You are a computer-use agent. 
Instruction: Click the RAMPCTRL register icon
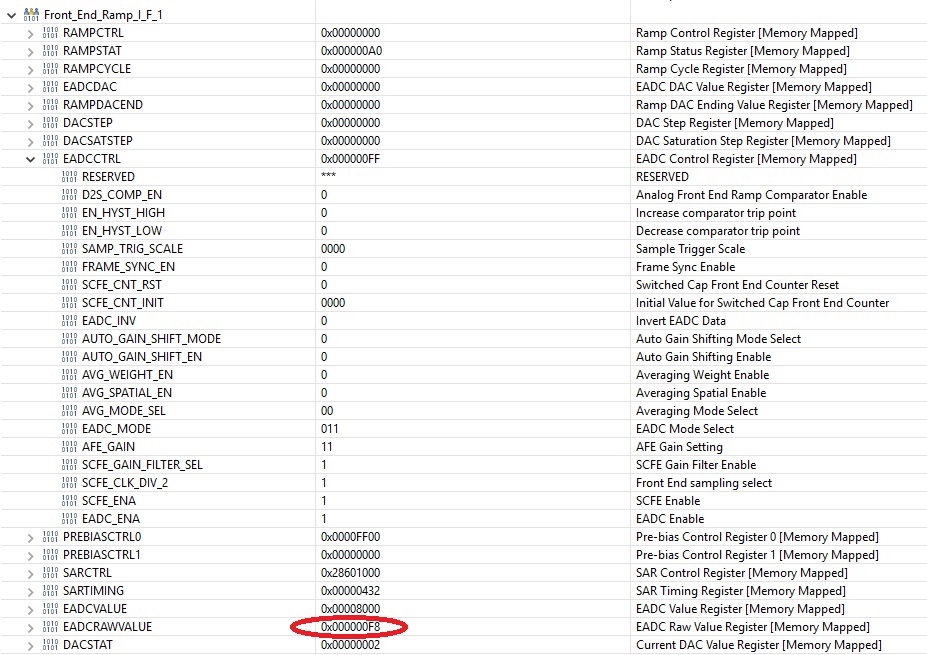(50, 33)
